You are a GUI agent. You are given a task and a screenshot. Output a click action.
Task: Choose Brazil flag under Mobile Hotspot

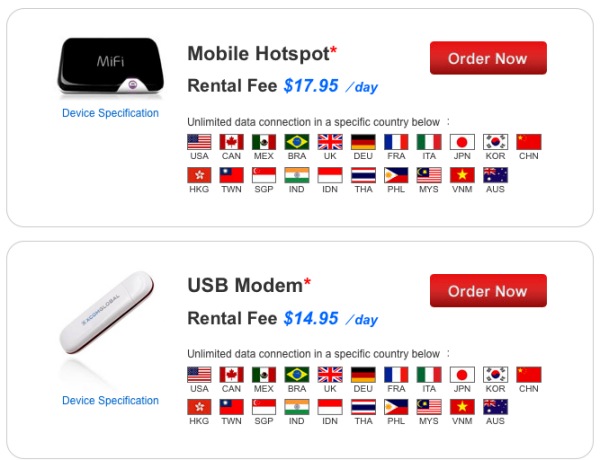pos(297,142)
